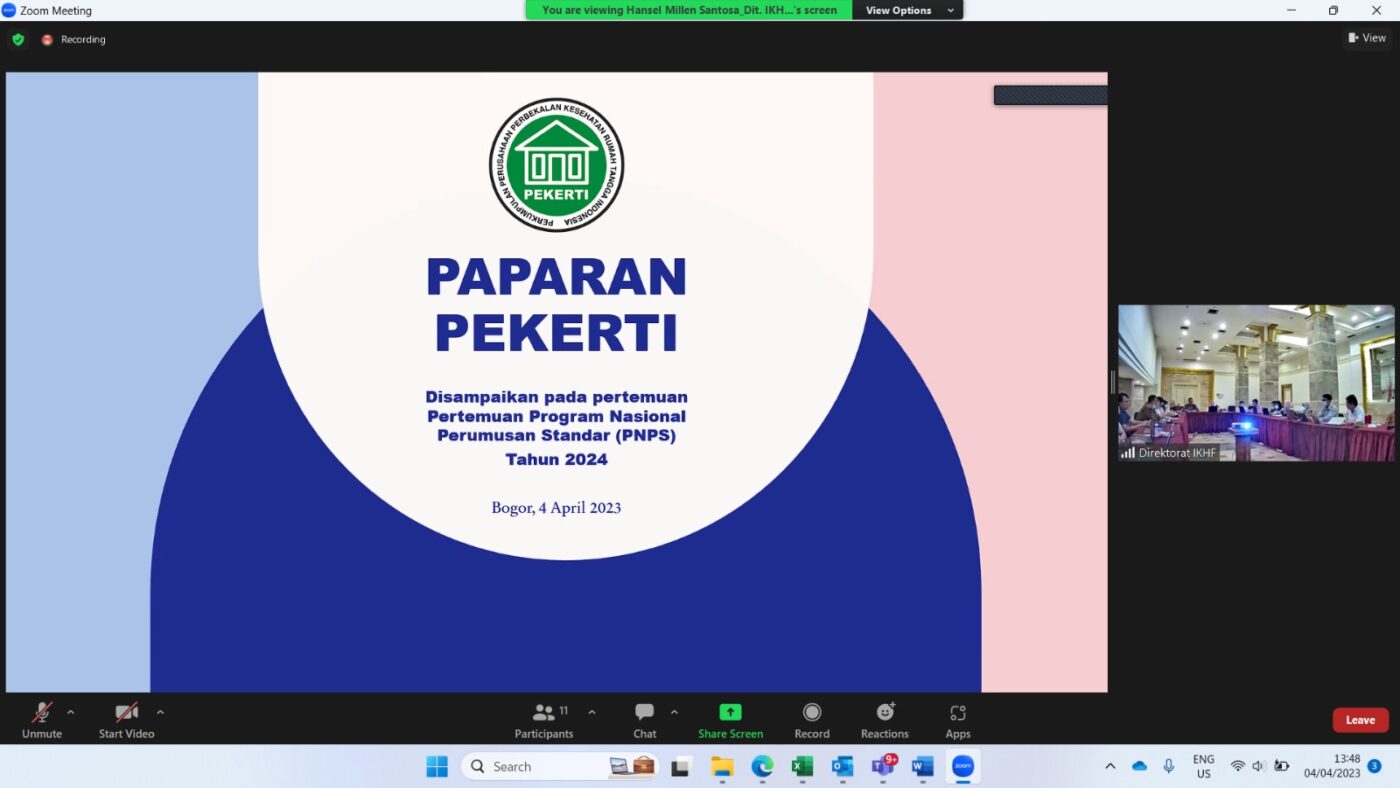Screen dimensions: 1400x788
Task: Open the Zoom Apps panel
Action: pos(957,719)
